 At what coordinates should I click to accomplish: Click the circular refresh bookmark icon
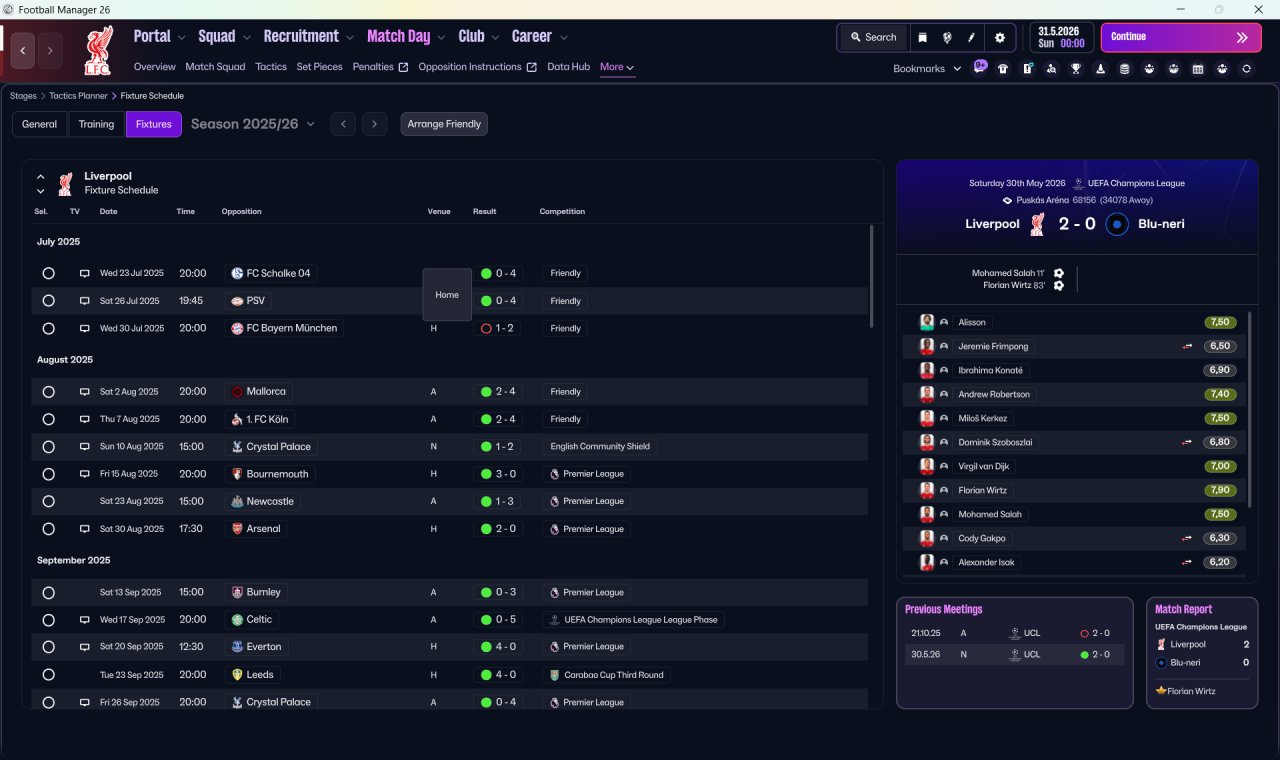point(1246,69)
